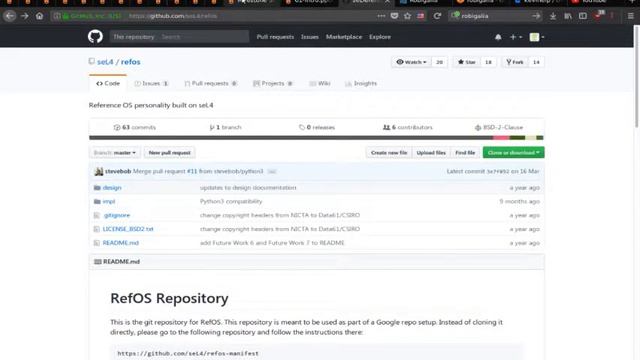Open the LICENSE_BSD2.txt file
Screen dimensions: 640x360
128,229
